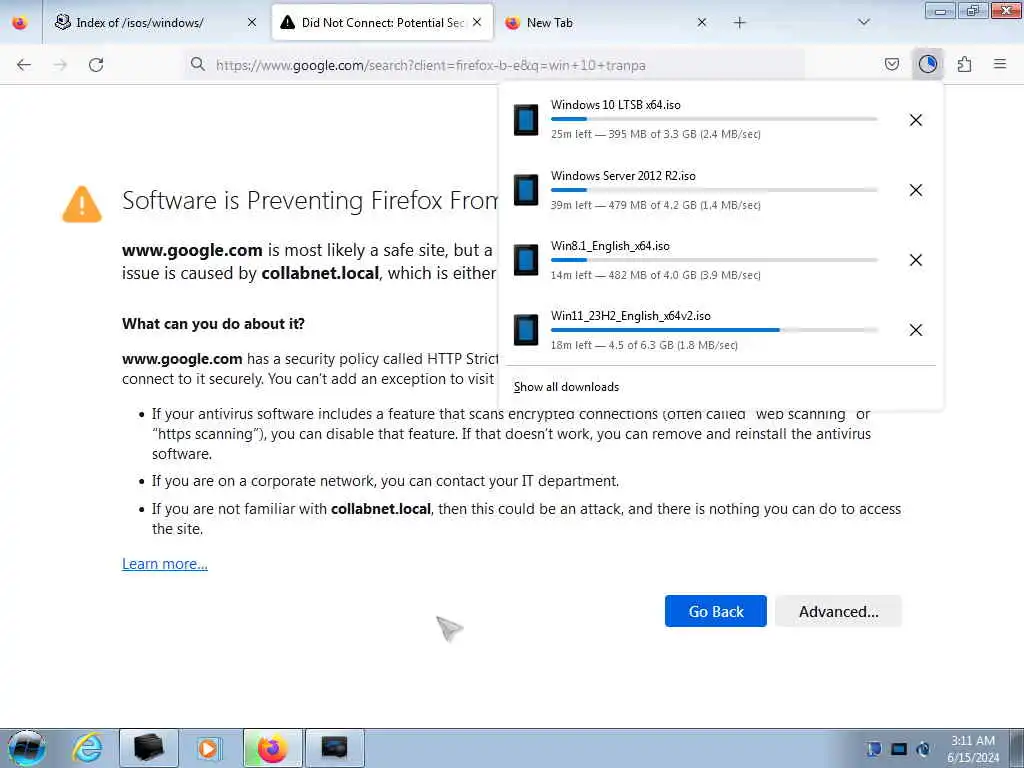Close the Did Not Connect tab

[477, 22]
